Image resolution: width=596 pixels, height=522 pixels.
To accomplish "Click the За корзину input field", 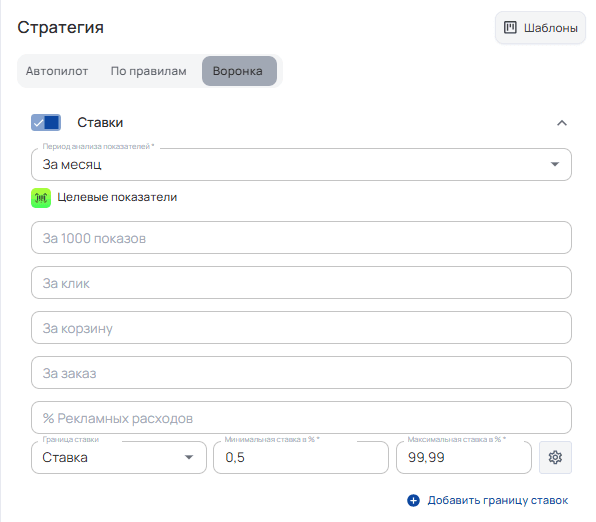I will (x=301, y=327).
